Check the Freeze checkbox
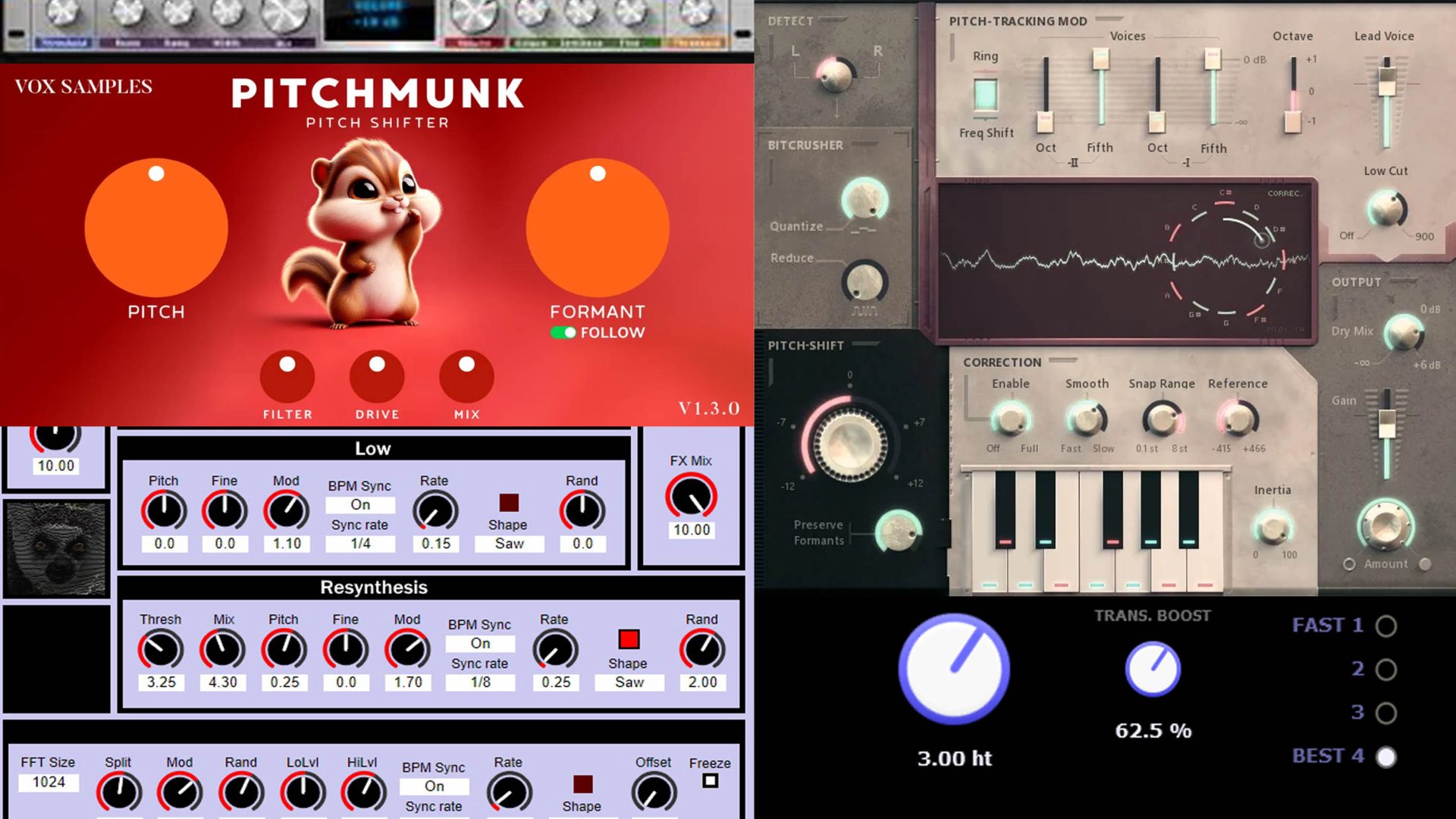 (x=710, y=781)
